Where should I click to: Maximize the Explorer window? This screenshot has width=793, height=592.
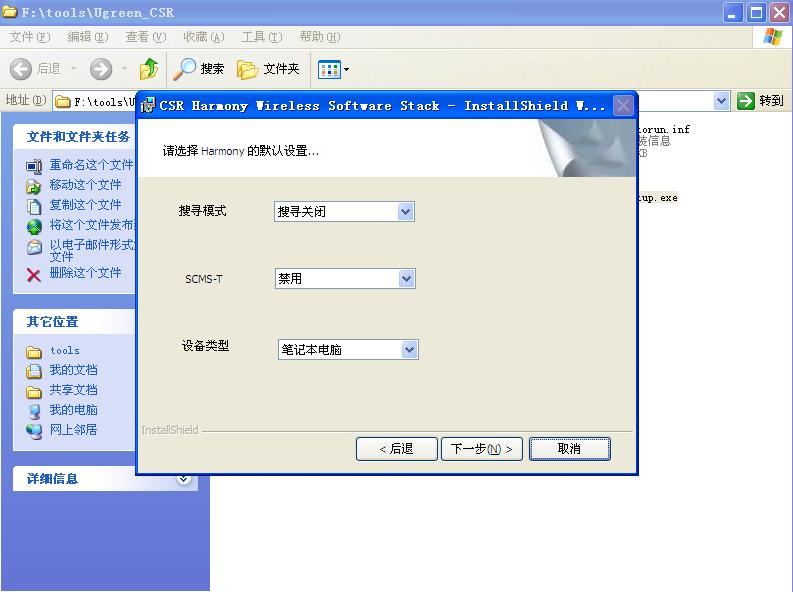pos(757,12)
